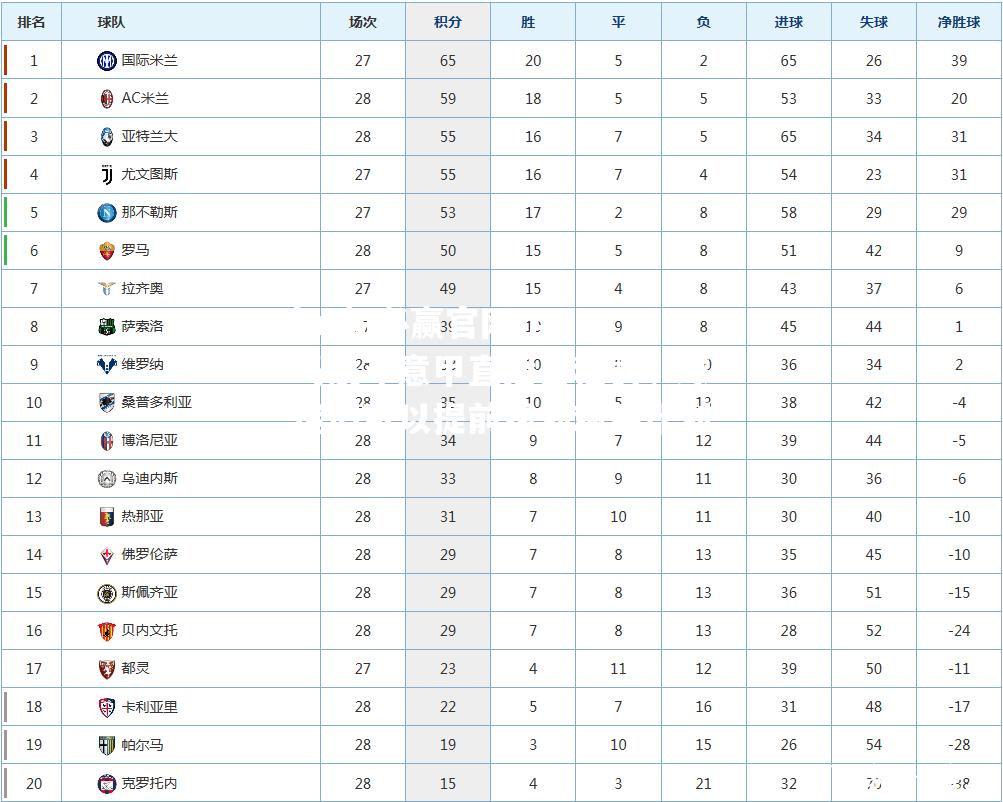Click the Parma (帕尔马) club crest

107,745
